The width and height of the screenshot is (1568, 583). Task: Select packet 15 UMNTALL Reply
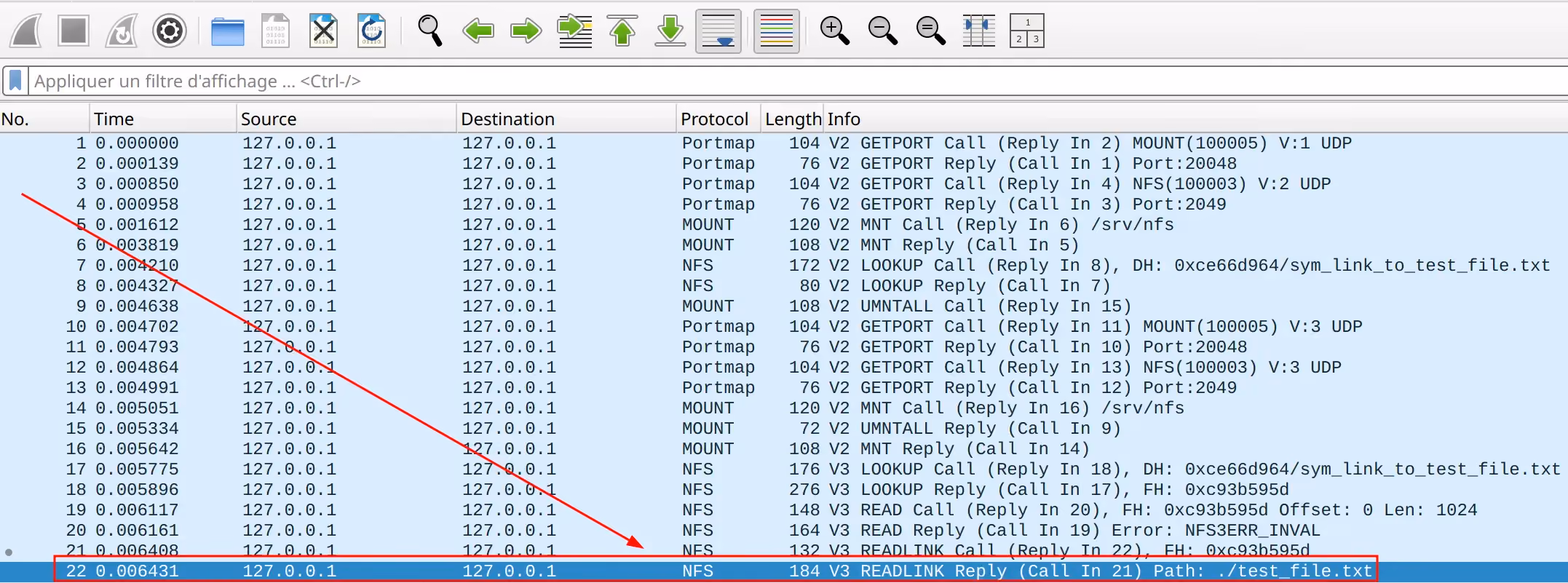point(784,429)
